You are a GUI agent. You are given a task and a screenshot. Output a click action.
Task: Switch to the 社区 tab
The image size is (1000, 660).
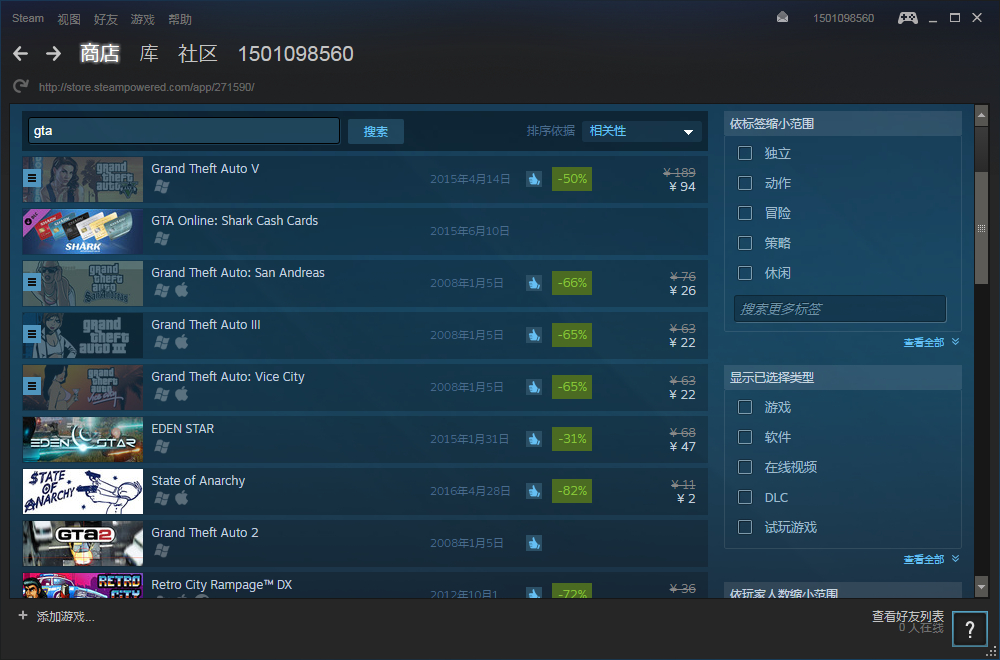coord(198,54)
